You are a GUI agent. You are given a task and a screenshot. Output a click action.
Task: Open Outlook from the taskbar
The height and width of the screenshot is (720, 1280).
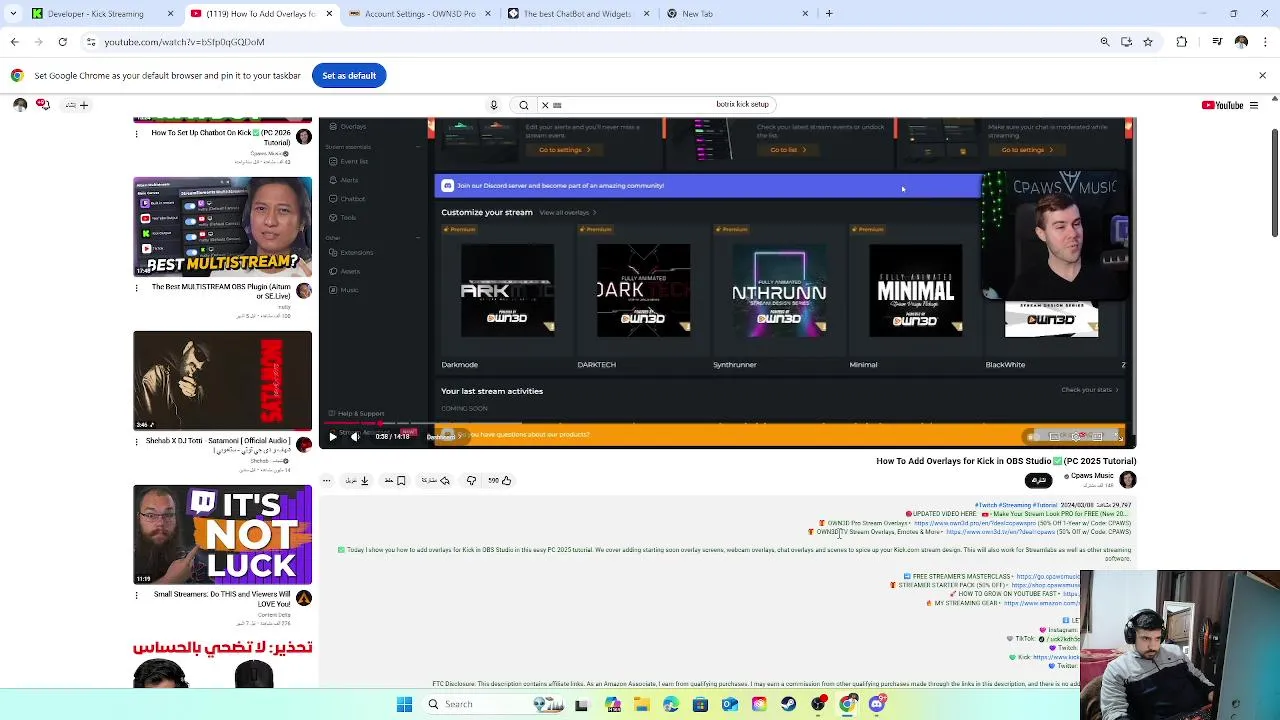point(730,705)
